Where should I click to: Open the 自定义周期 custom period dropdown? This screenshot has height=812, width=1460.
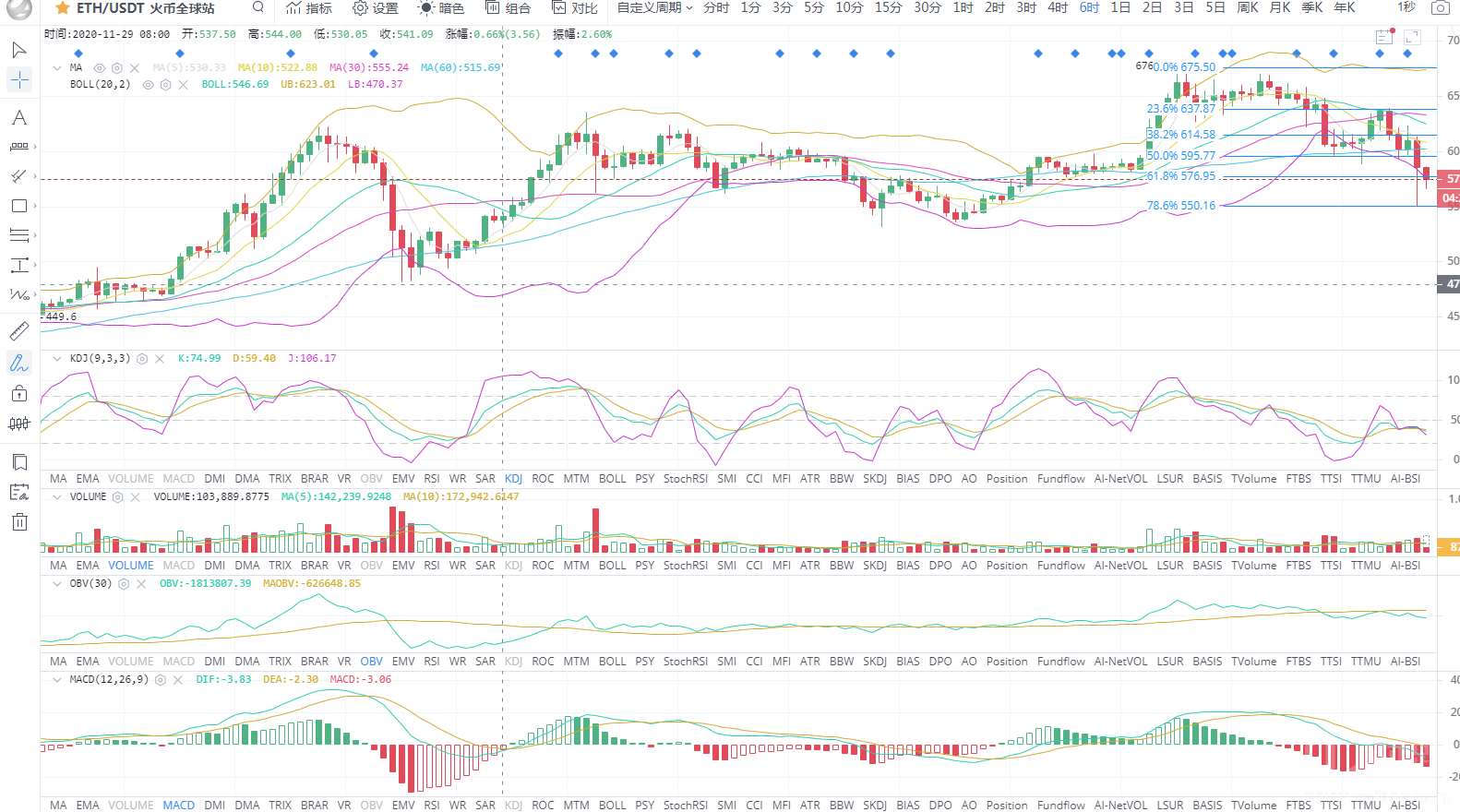[654, 8]
